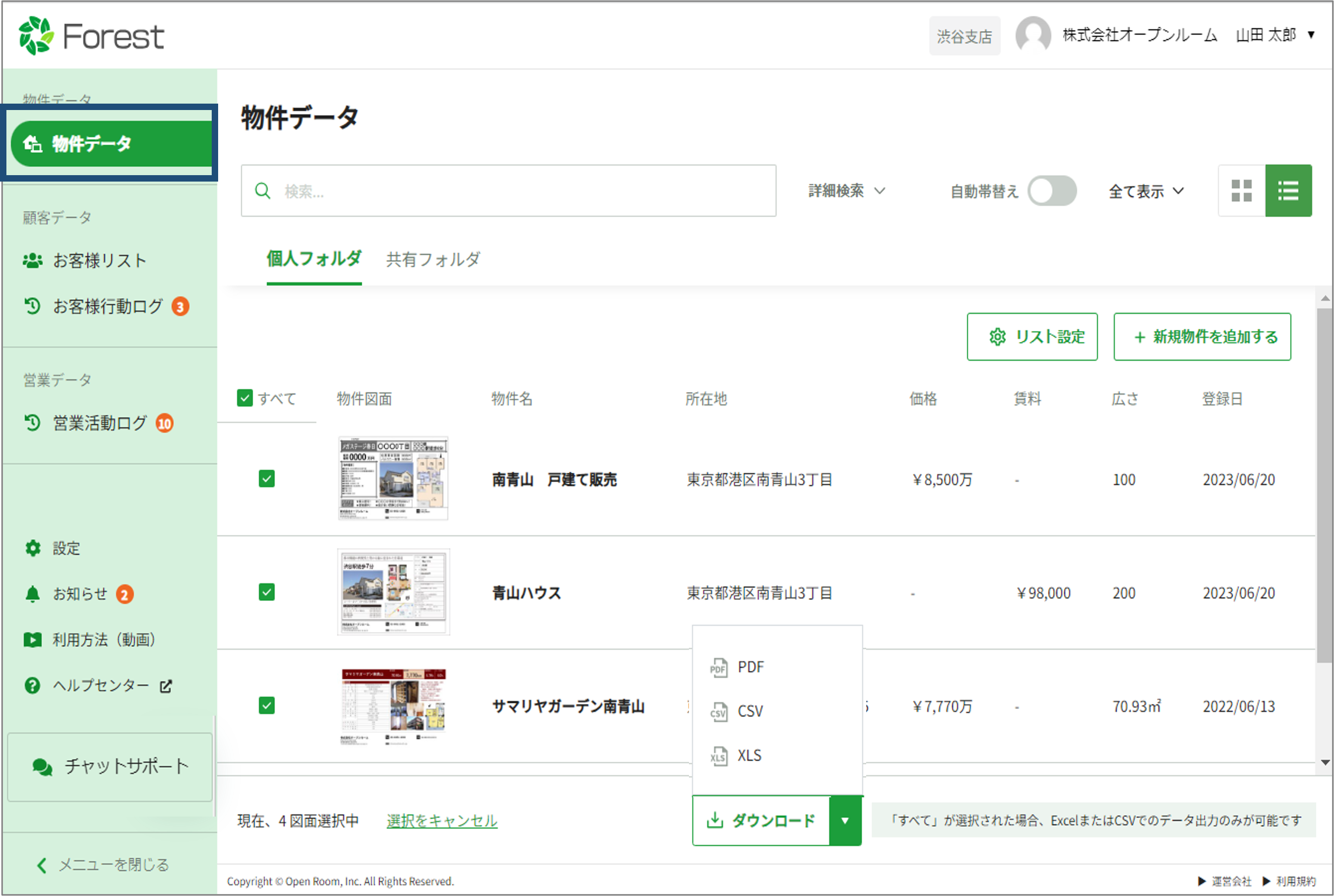The width and height of the screenshot is (1334, 896).
Task: Open 全て表示 filter dropdown
Action: (x=1145, y=191)
